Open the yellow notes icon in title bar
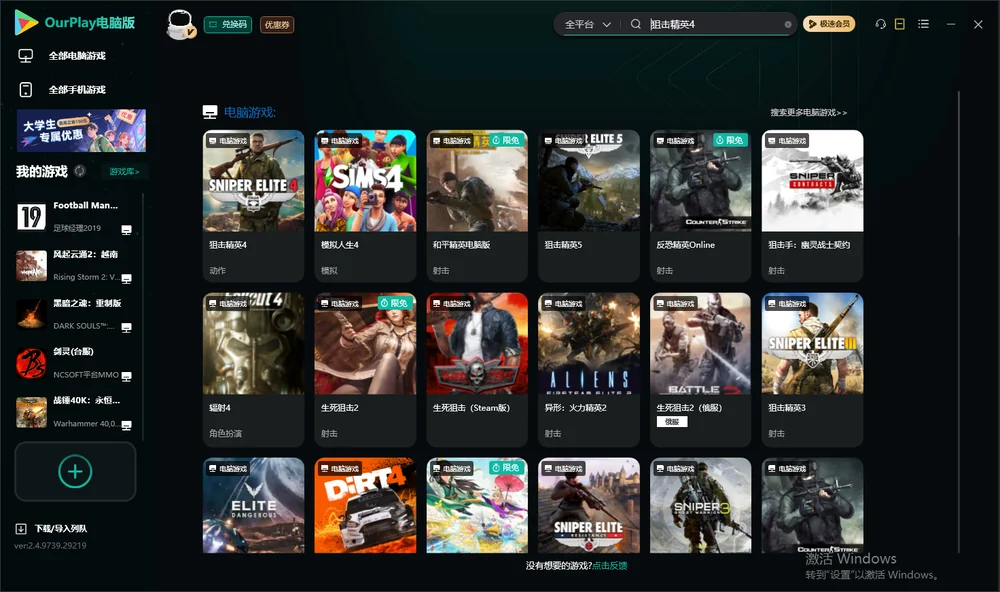The image size is (1000, 592). (900, 24)
